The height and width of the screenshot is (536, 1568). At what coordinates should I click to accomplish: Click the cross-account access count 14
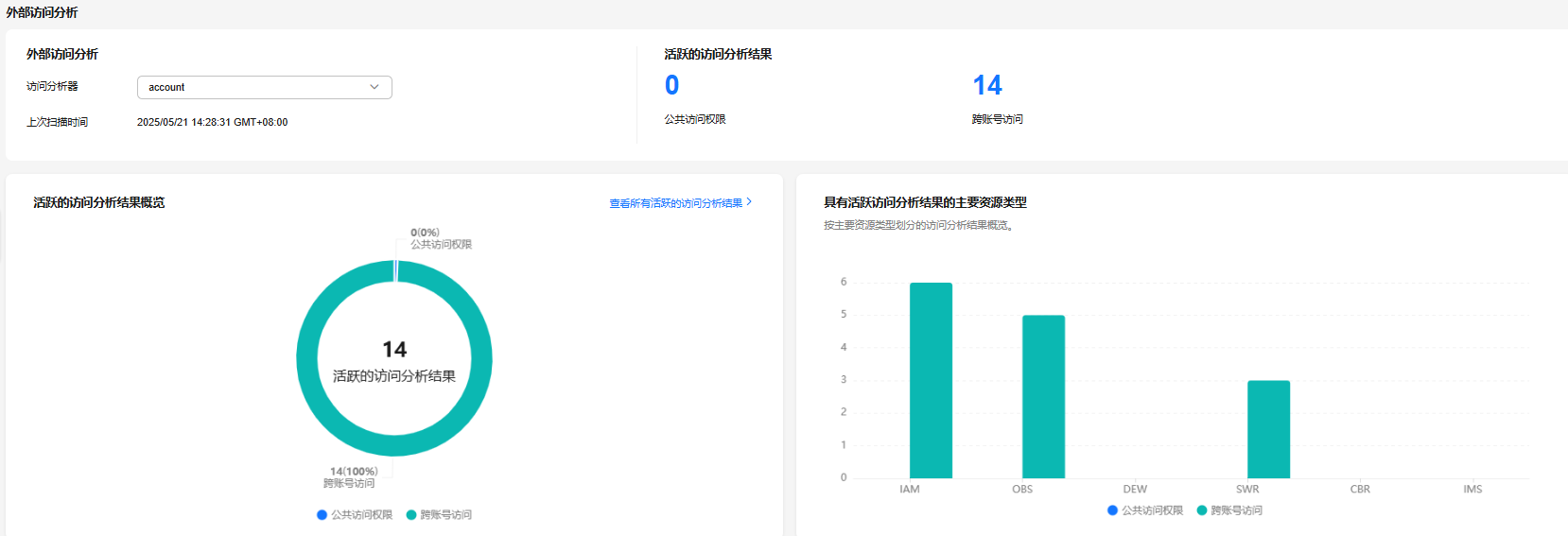[x=987, y=85]
